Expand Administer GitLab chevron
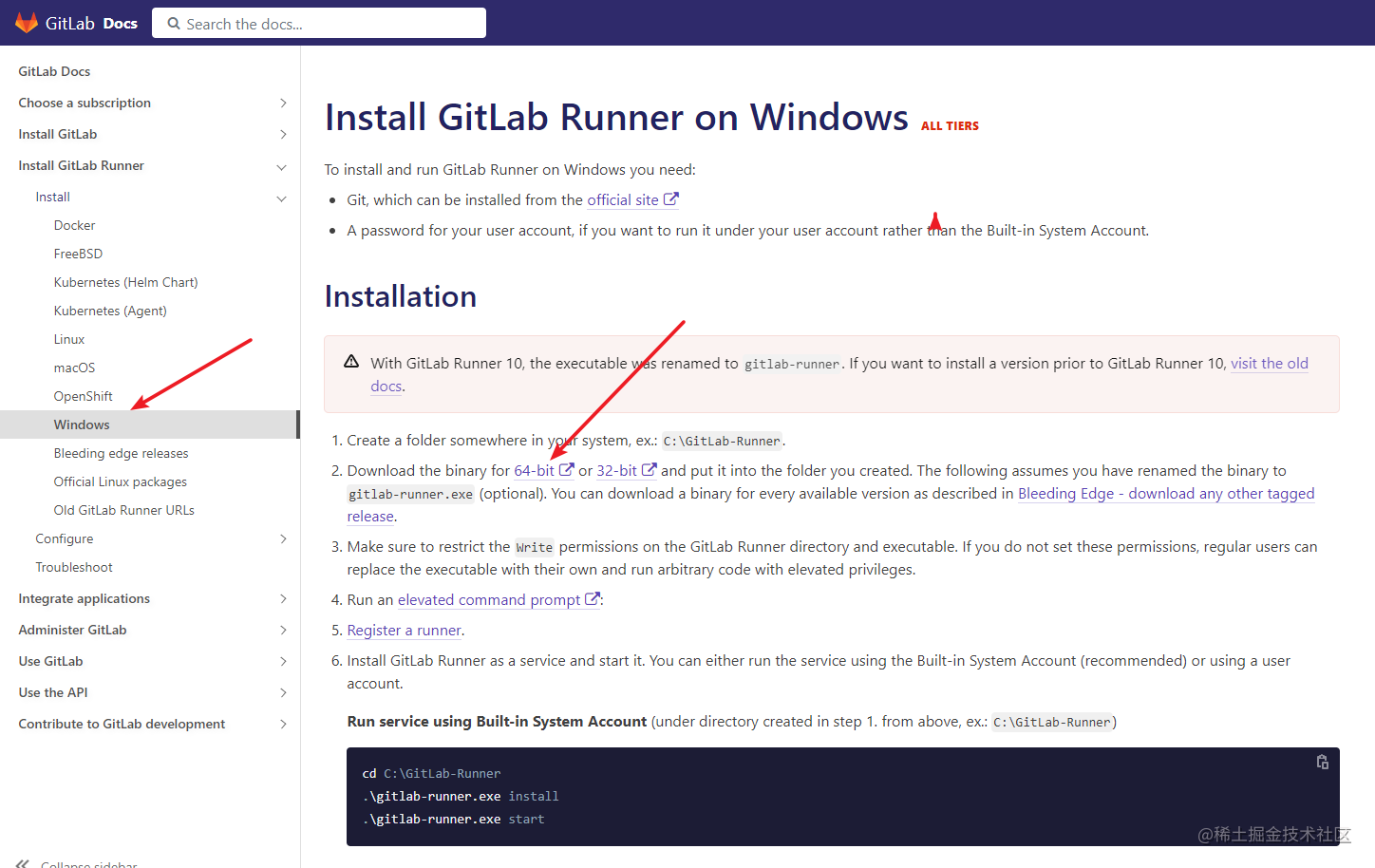Screen dimensions: 1375x868 pos(282,630)
